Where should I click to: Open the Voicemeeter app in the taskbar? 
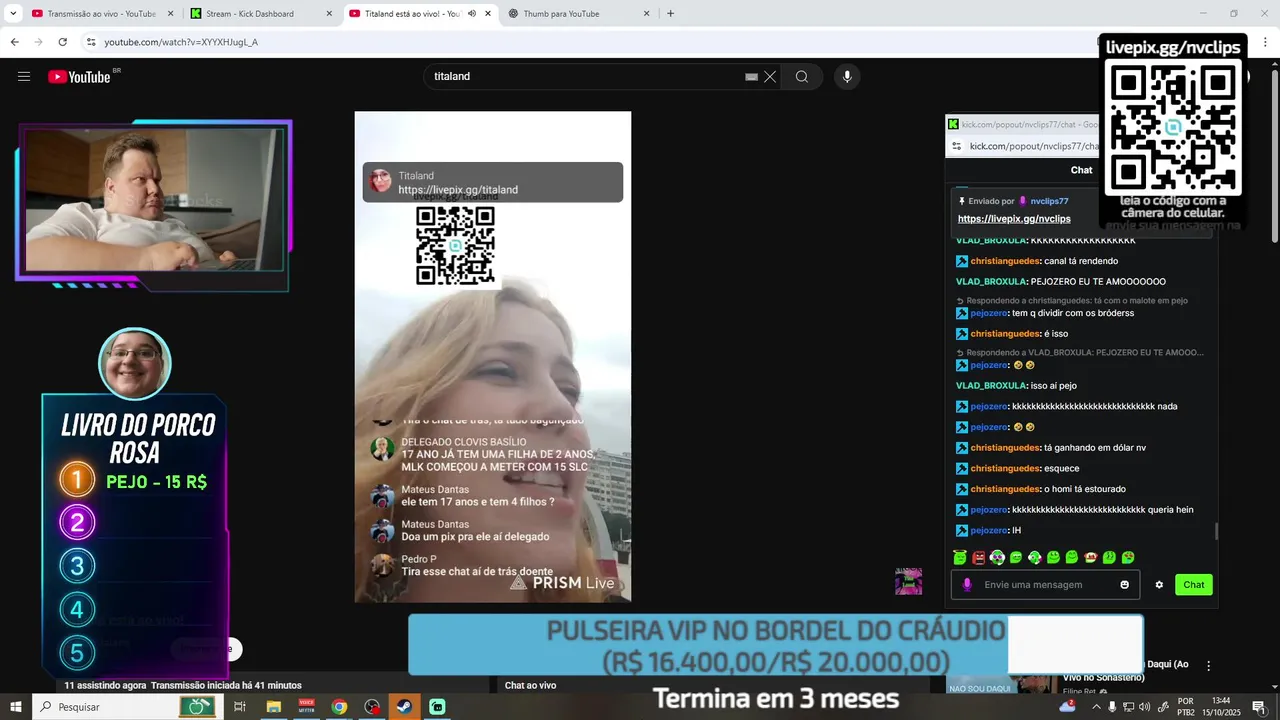[x=306, y=707]
